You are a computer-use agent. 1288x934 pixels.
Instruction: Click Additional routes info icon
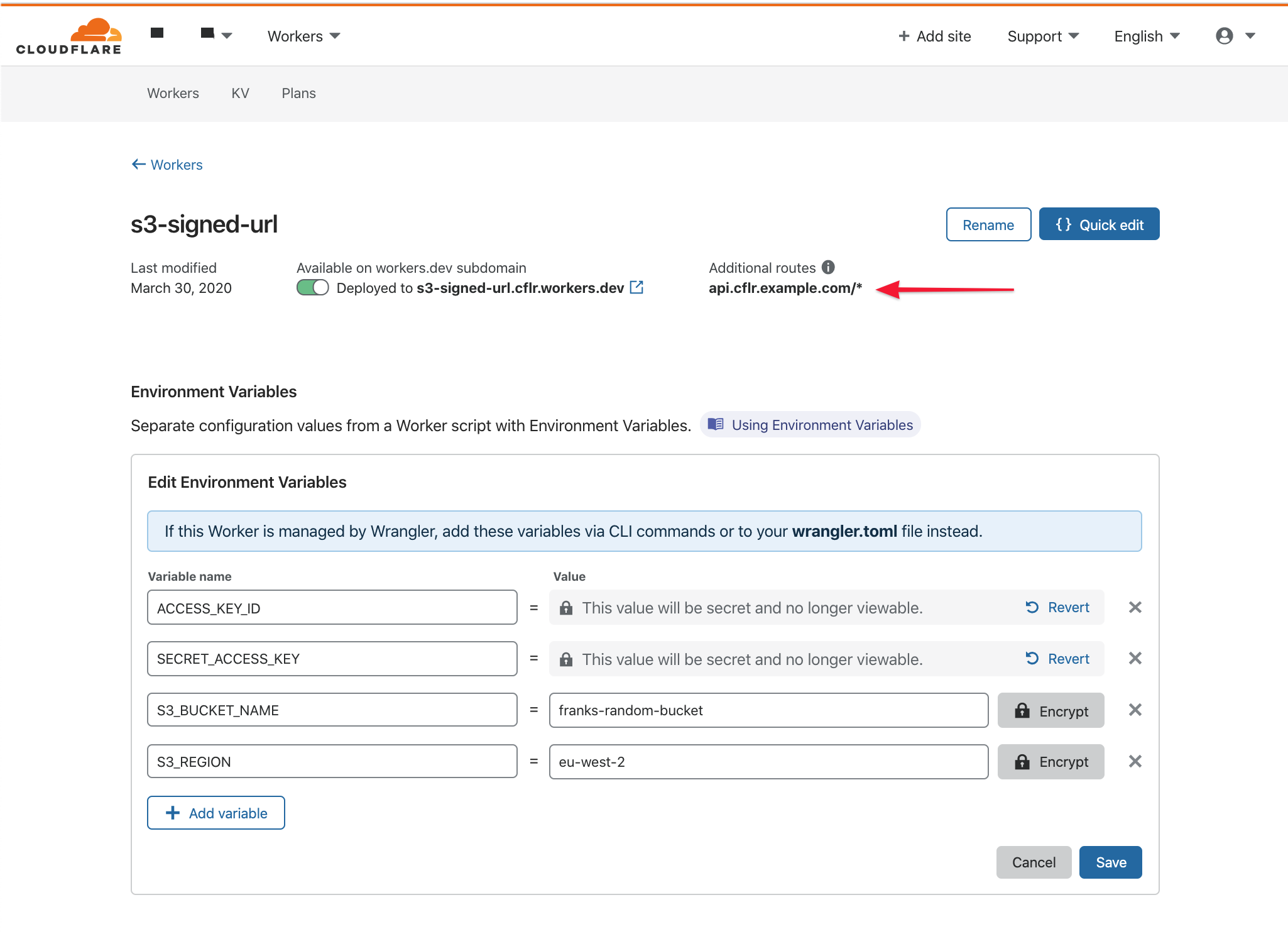tap(829, 268)
